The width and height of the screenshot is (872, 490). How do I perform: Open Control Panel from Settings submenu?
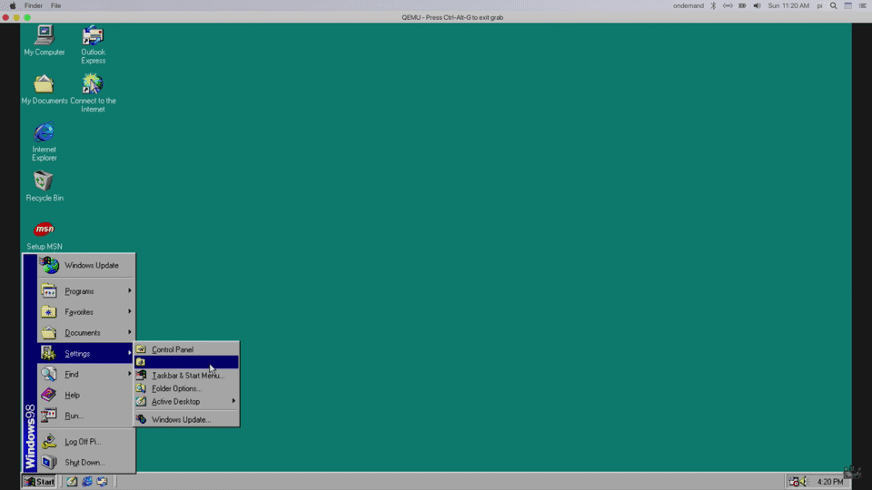[x=173, y=350]
